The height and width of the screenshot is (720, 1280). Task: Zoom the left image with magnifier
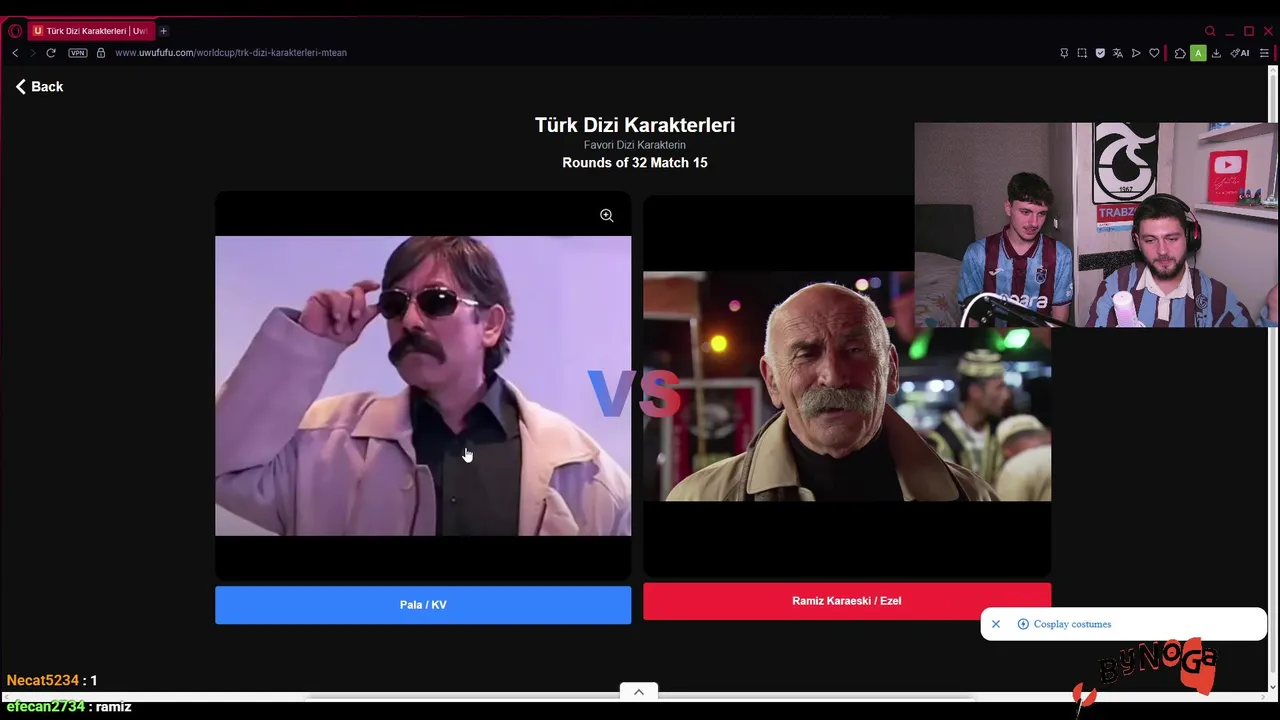pos(606,215)
